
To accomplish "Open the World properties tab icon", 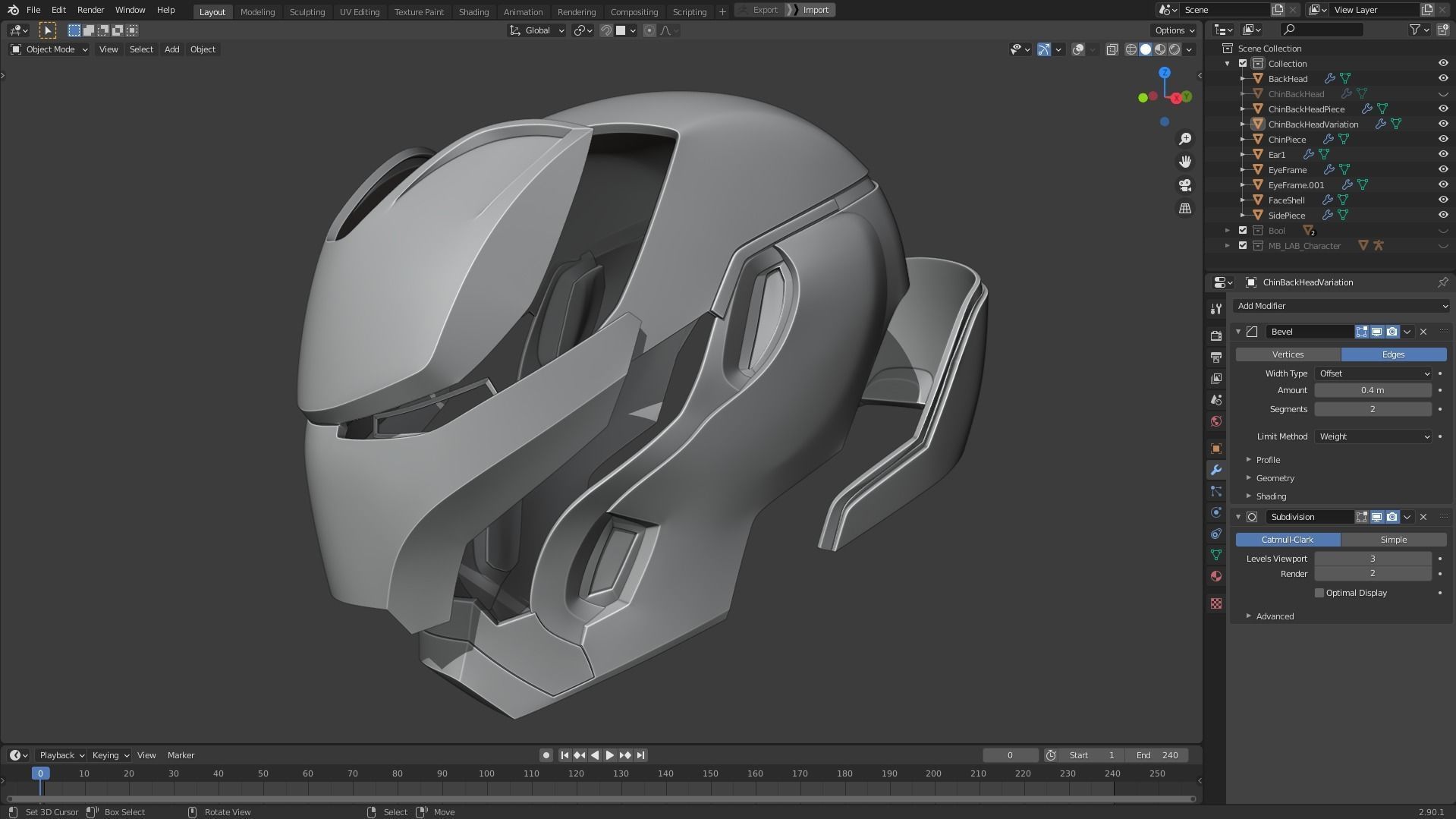I will point(1216,421).
